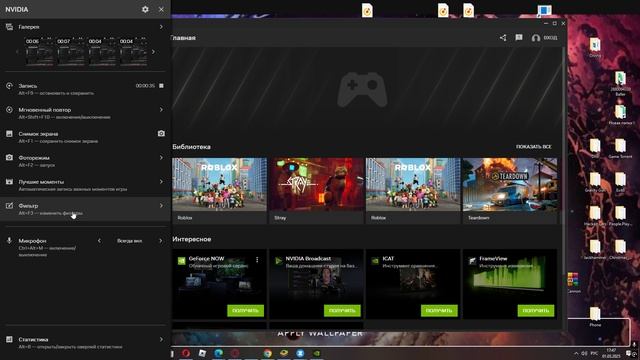Click the Запись record icon

9,86
